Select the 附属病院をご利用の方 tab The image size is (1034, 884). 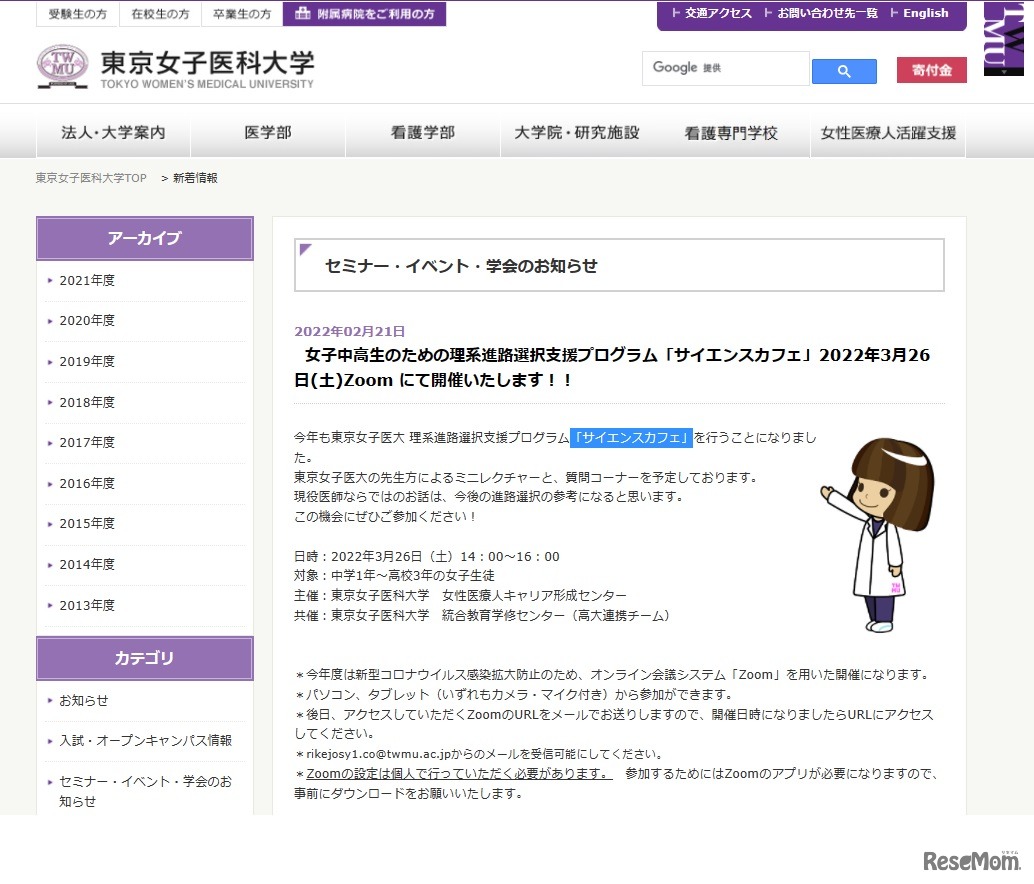click(x=364, y=14)
